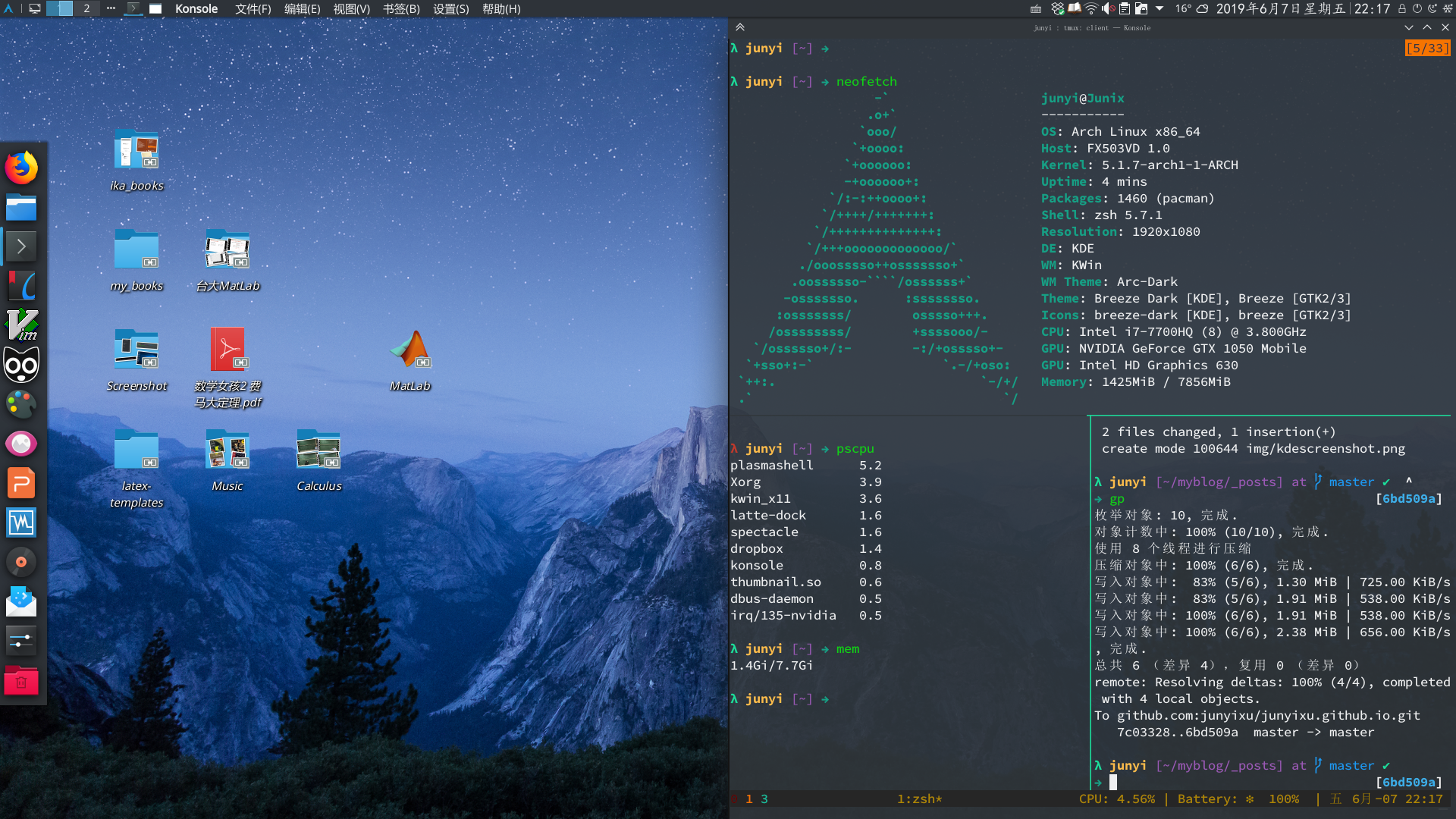Open the Wi-Fi network tray icon
Image resolution: width=1456 pixels, height=819 pixels.
click(1091, 9)
